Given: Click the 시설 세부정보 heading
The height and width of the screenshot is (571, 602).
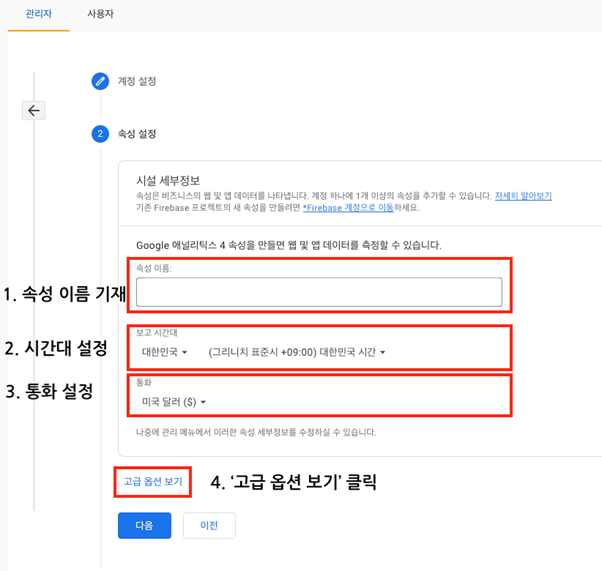Looking at the screenshot, I should pos(168,180).
